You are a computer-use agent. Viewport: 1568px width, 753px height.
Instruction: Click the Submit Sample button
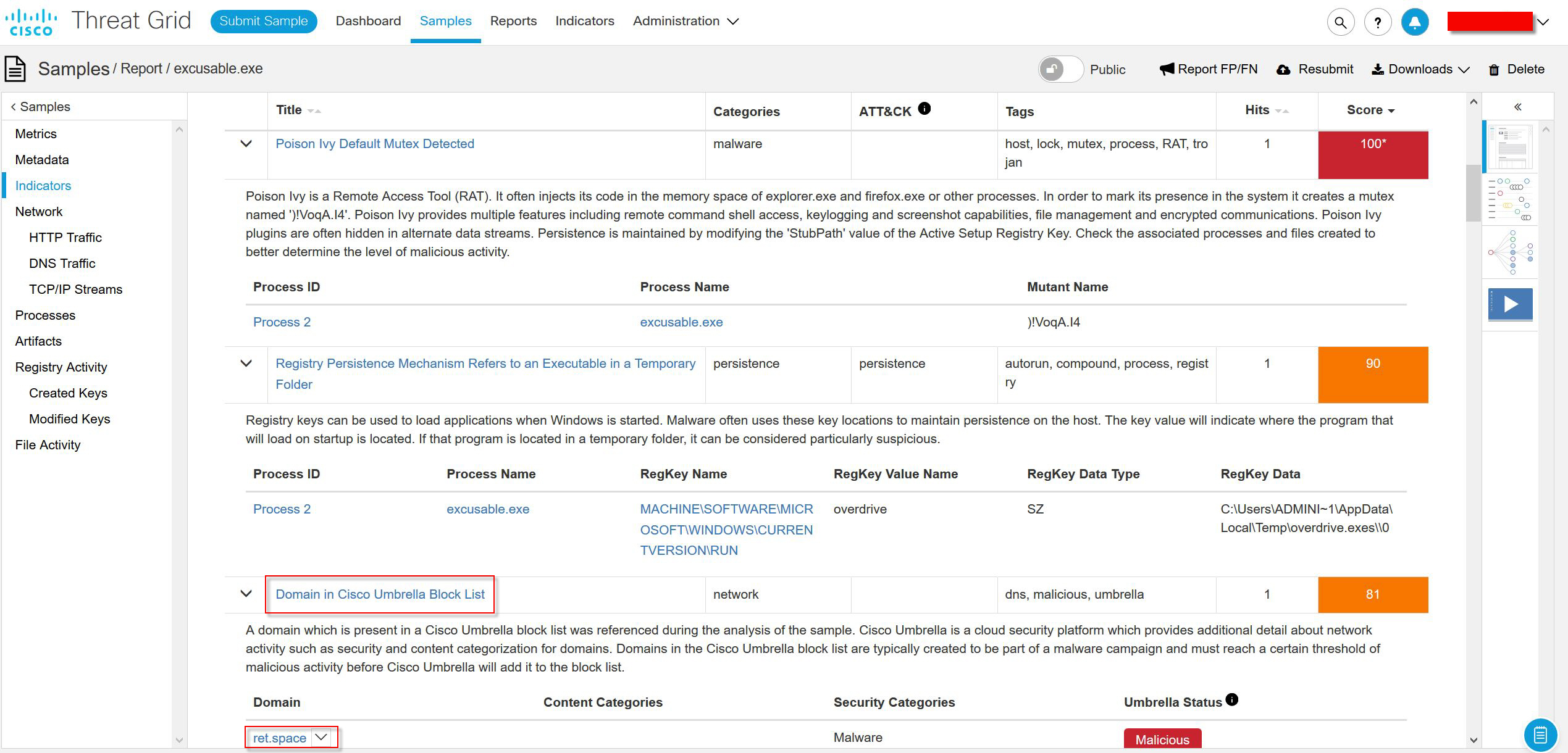point(263,21)
